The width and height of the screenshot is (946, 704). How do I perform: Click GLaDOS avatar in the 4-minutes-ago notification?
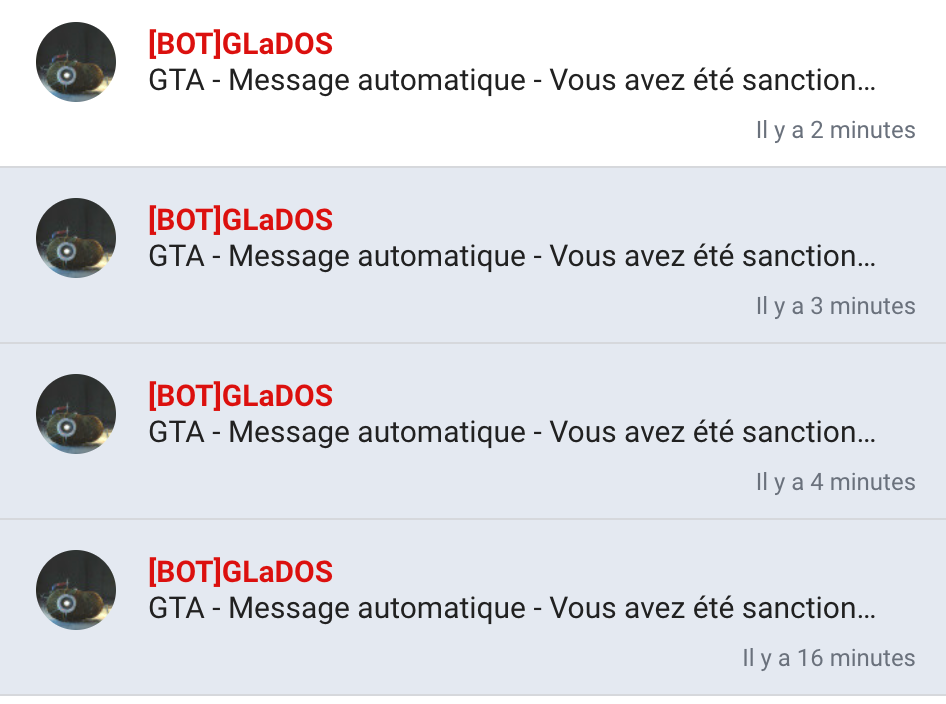click(76, 414)
